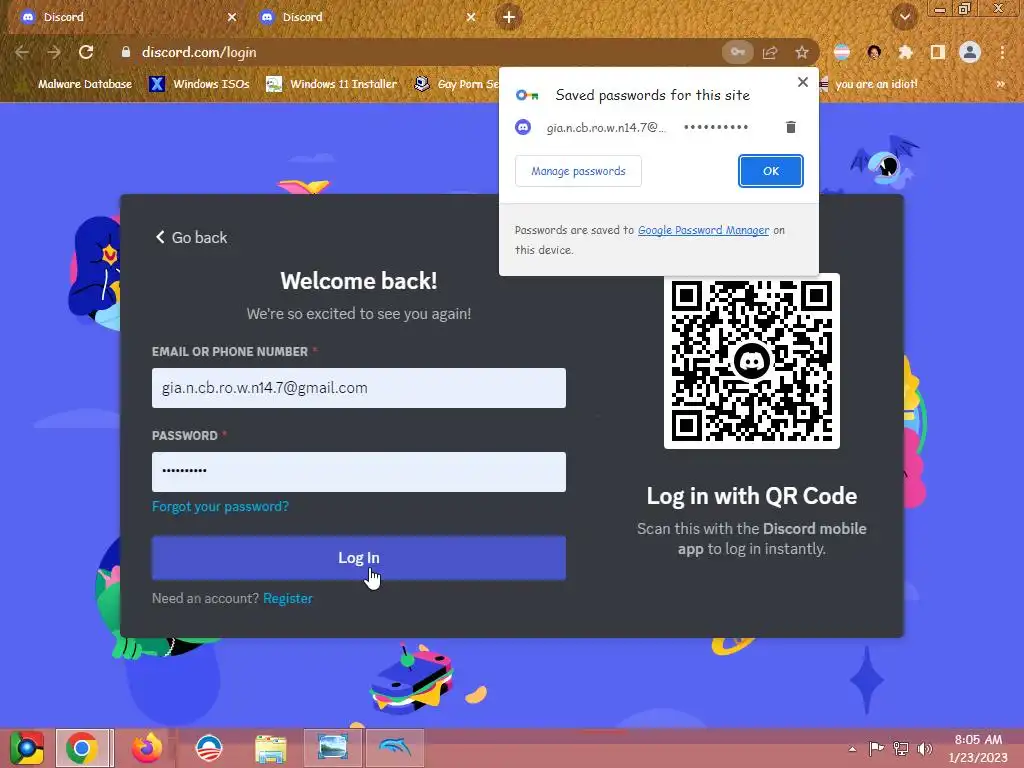Click the browser back arrow
Viewport: 1024px width, 768px height.
pos(22,52)
